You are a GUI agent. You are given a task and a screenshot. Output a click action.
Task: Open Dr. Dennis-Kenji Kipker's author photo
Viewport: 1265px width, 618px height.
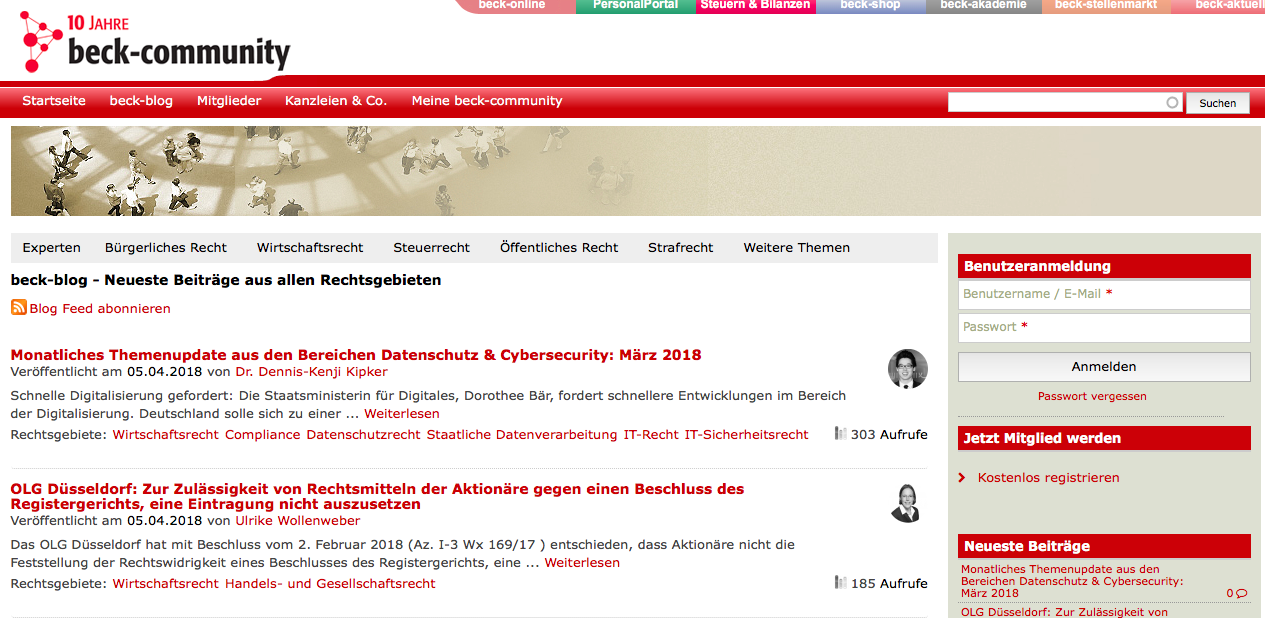[x=907, y=368]
